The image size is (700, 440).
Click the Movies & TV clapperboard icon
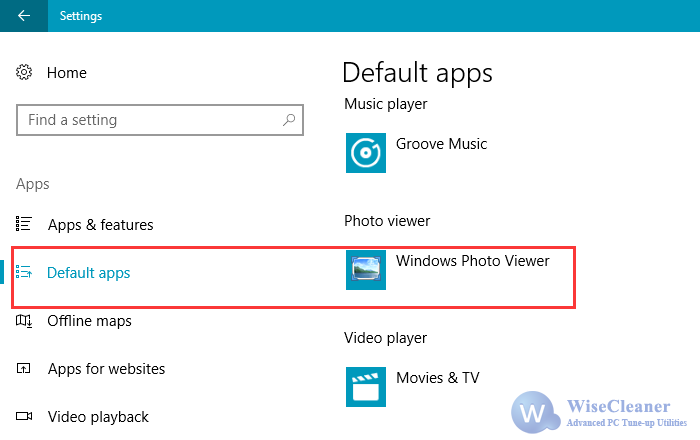[x=366, y=387]
